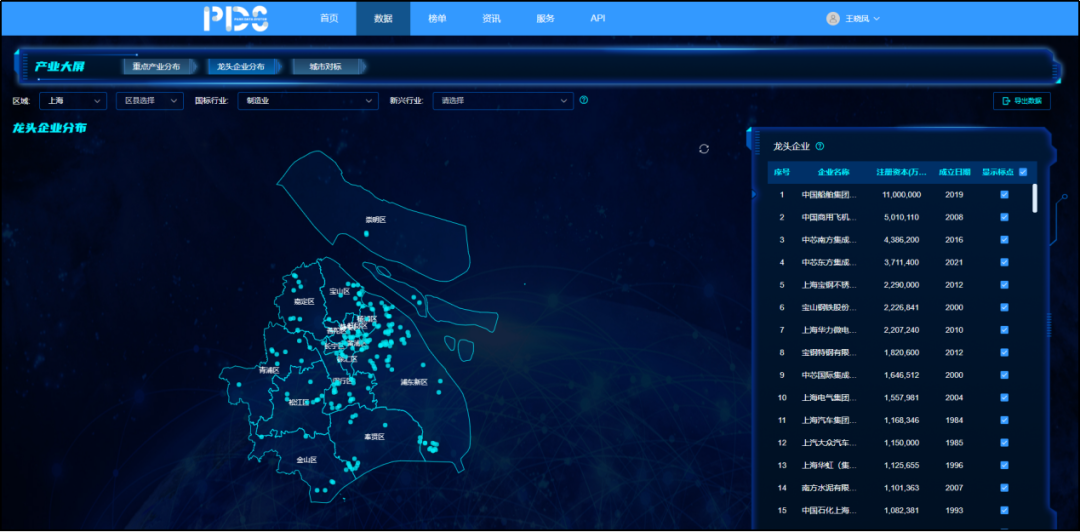
Task: Click the 崇明区 district on the map
Action: (x=375, y=219)
